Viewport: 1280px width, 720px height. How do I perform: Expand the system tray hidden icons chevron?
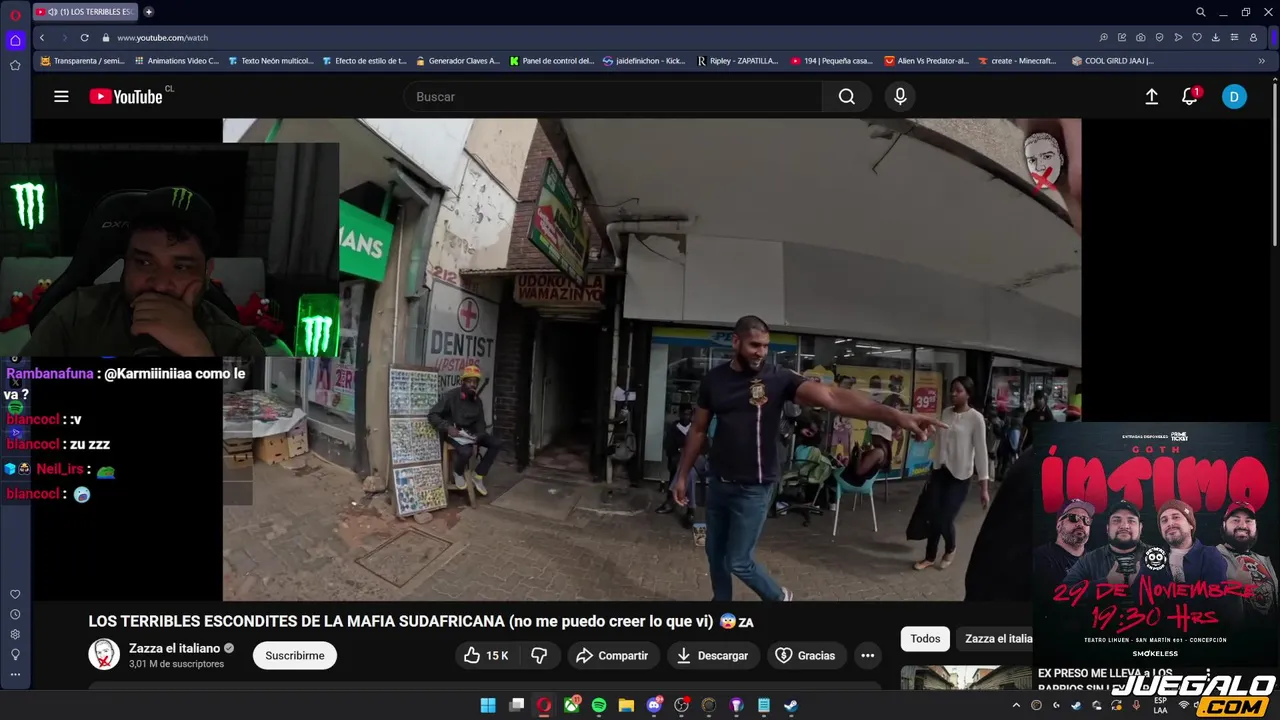pyautogui.click(x=1016, y=705)
